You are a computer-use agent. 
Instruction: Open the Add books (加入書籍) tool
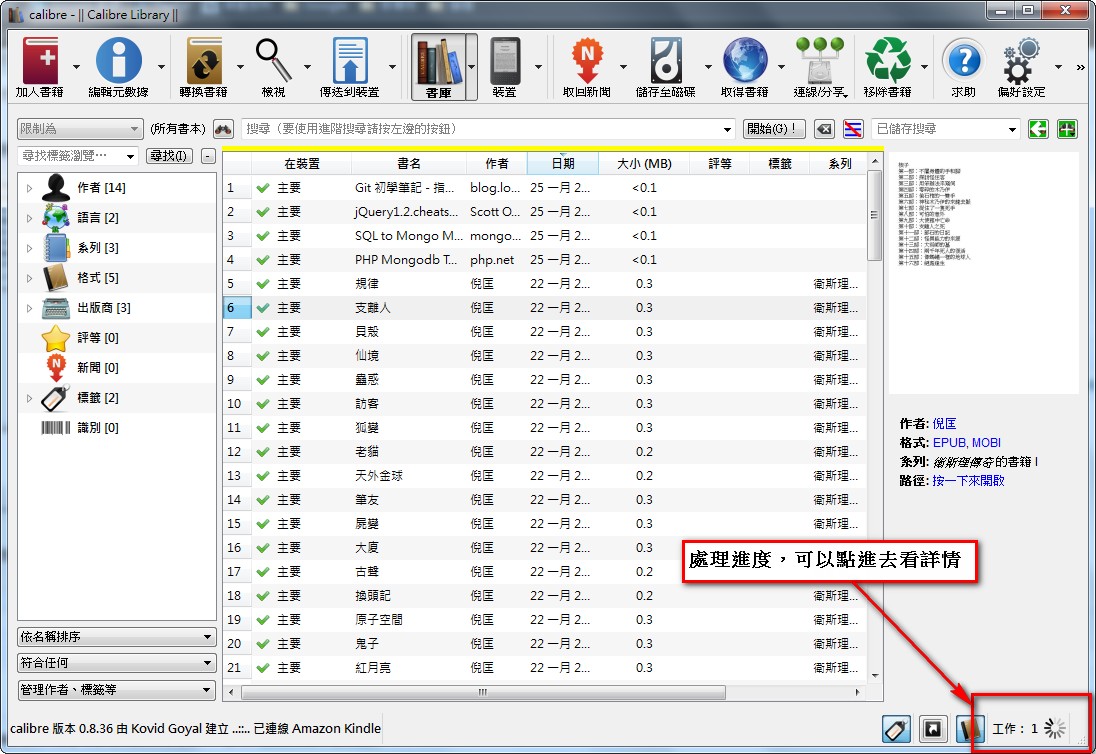(x=40, y=67)
